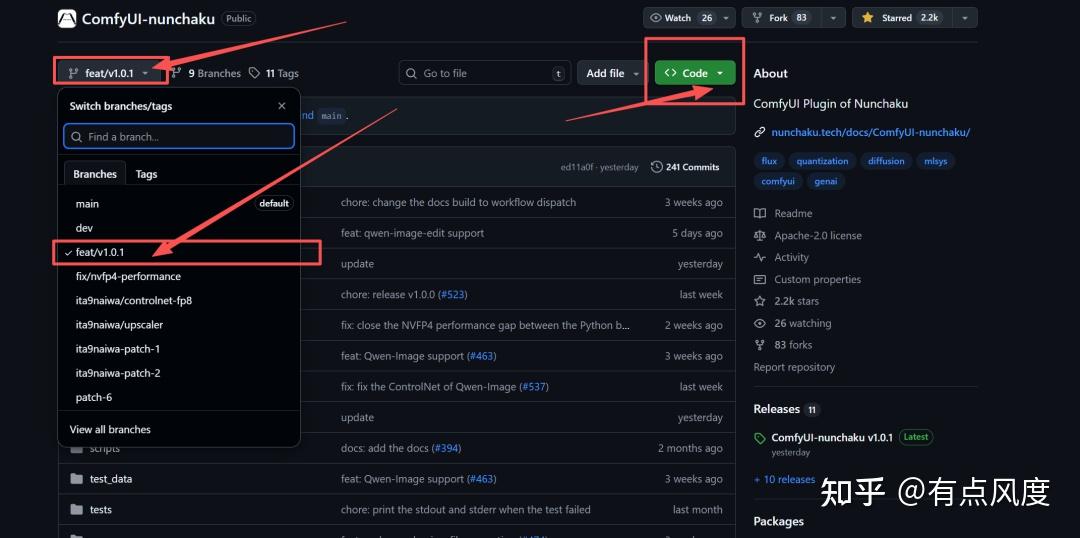Open ComfyUI-nunchaku v1.0.1 latest release
Screen dimensions: 1080x538
[x=831, y=437]
